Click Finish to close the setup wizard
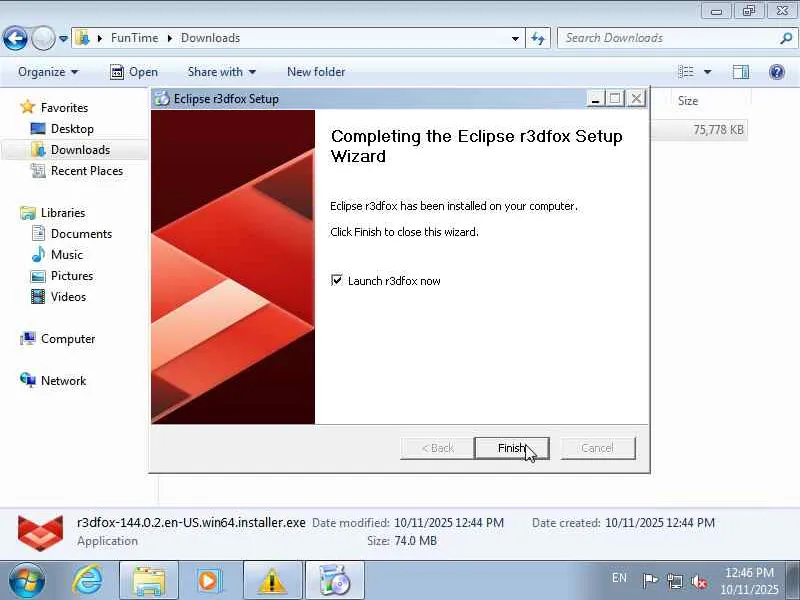 click(512, 448)
